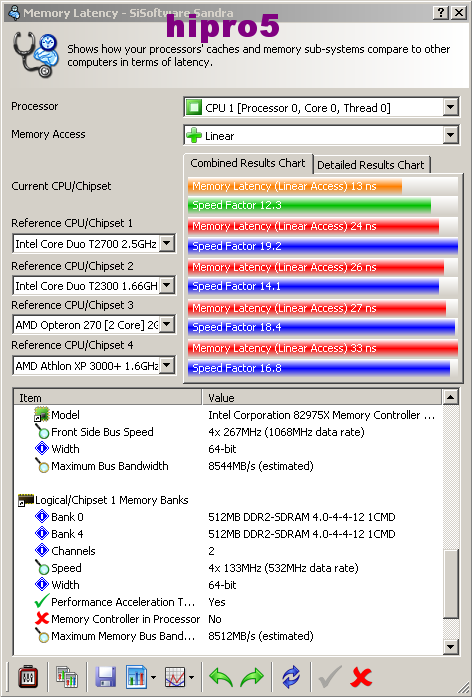The image size is (472, 697).
Task: Cancel with the red X icon
Action: tap(361, 677)
